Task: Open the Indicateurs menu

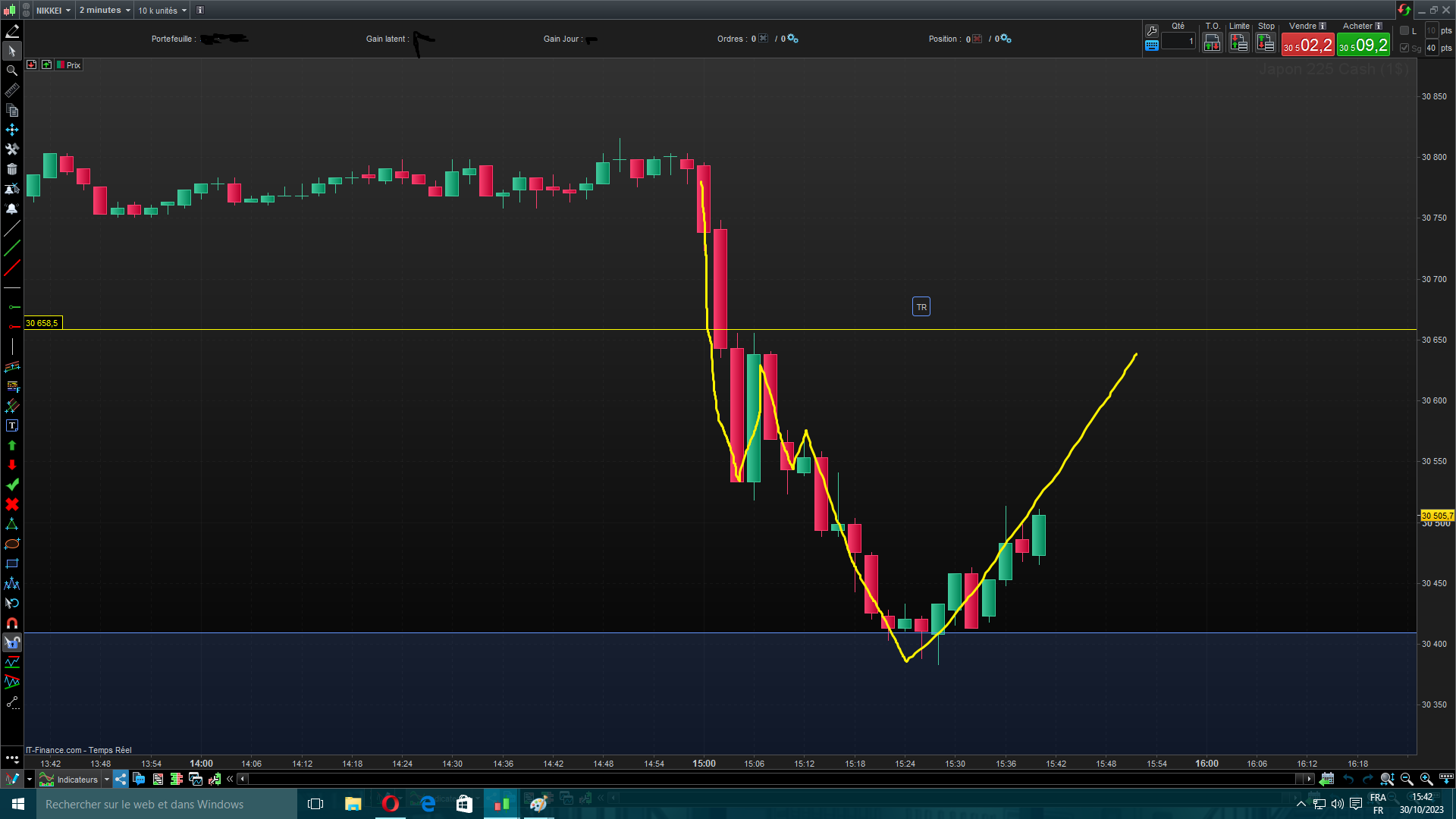Action: pyautogui.click(x=77, y=779)
